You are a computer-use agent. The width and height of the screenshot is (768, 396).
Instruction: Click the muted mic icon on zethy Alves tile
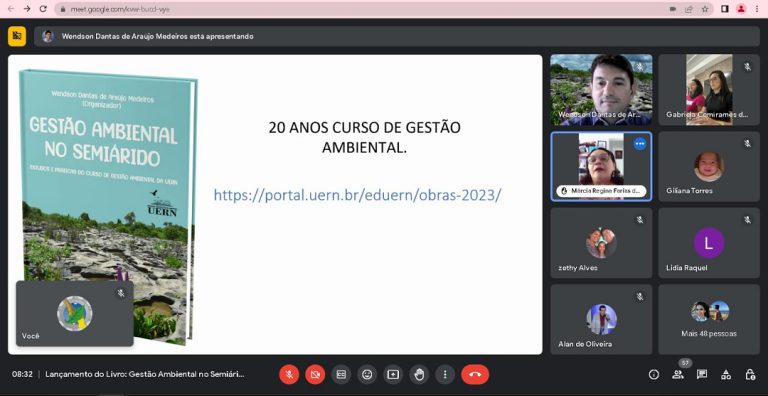click(x=640, y=220)
